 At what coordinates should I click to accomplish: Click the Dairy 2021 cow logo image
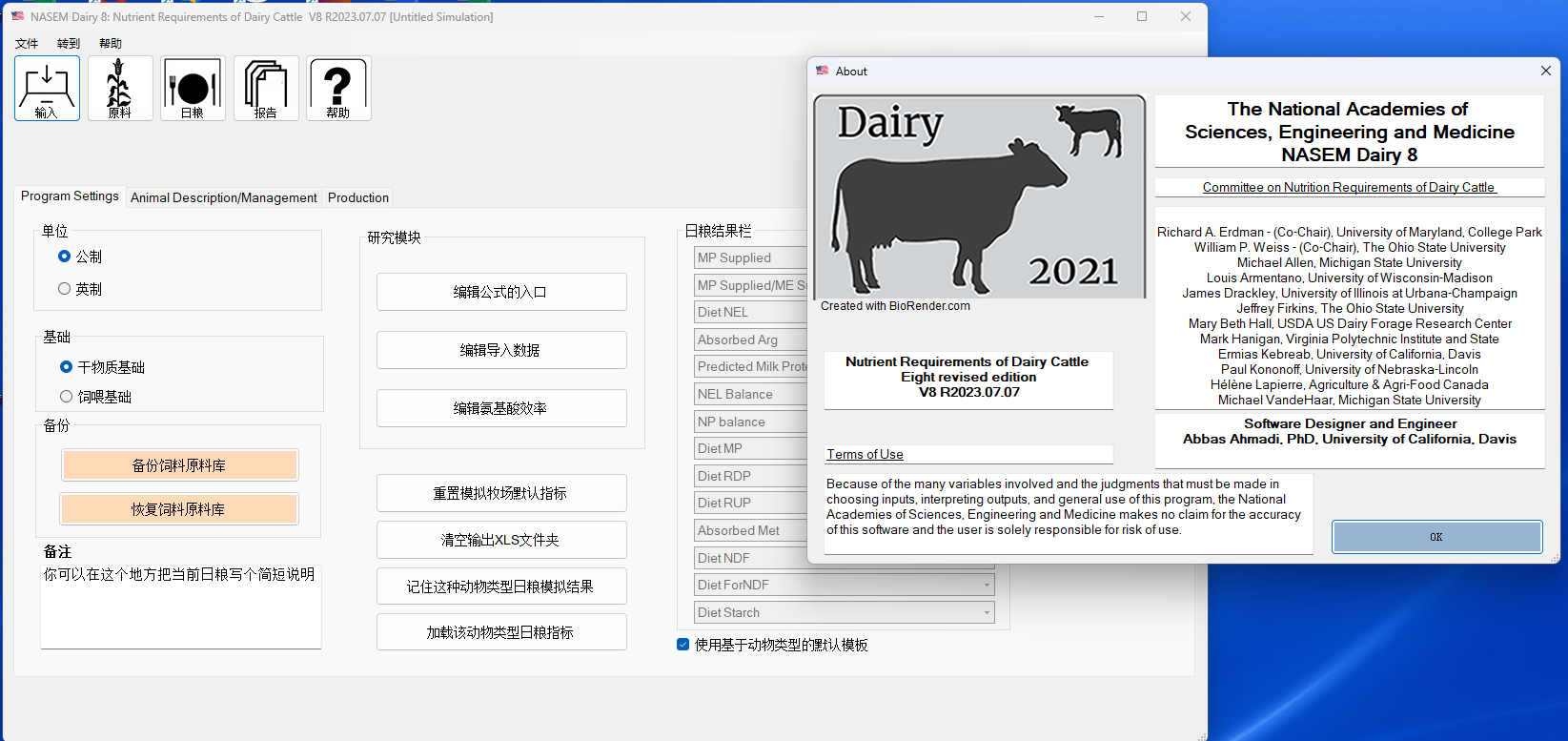tap(980, 196)
